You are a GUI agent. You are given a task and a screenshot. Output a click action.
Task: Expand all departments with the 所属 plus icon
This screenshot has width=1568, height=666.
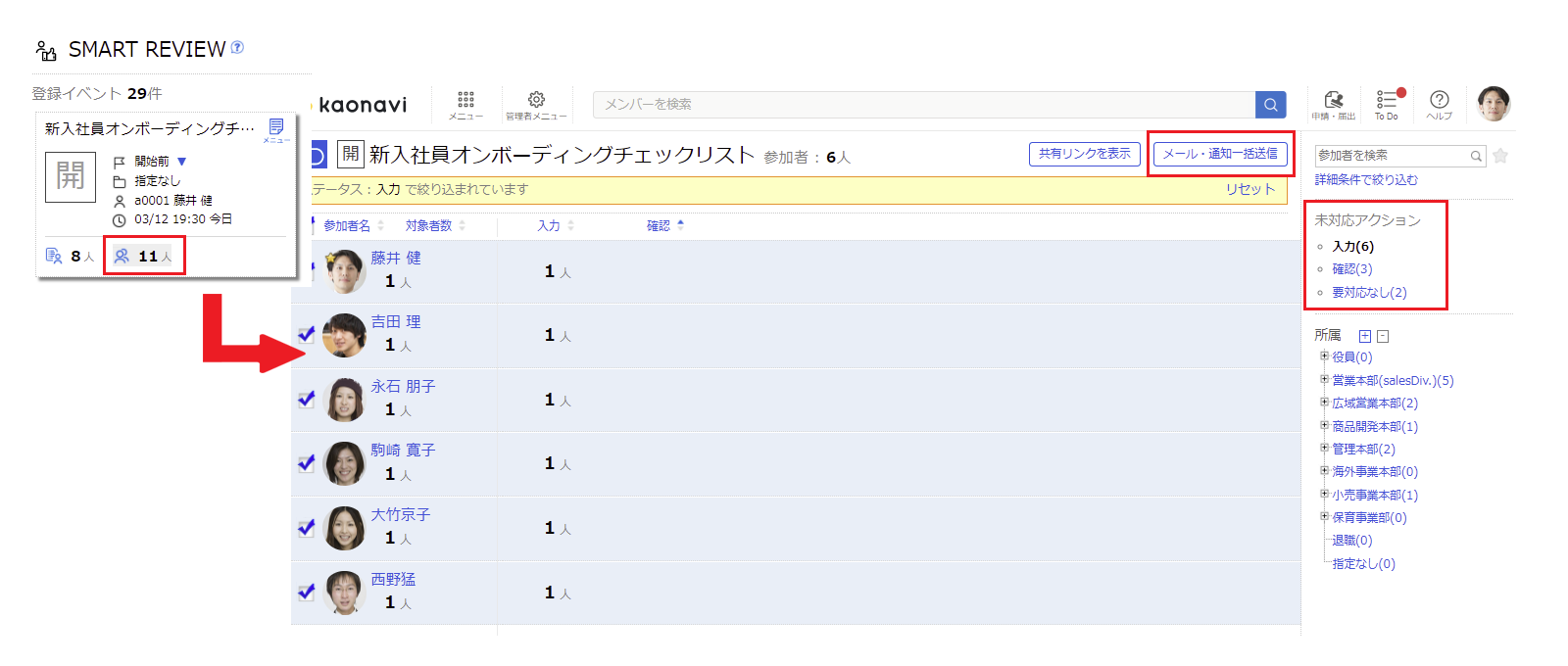pos(1365,336)
